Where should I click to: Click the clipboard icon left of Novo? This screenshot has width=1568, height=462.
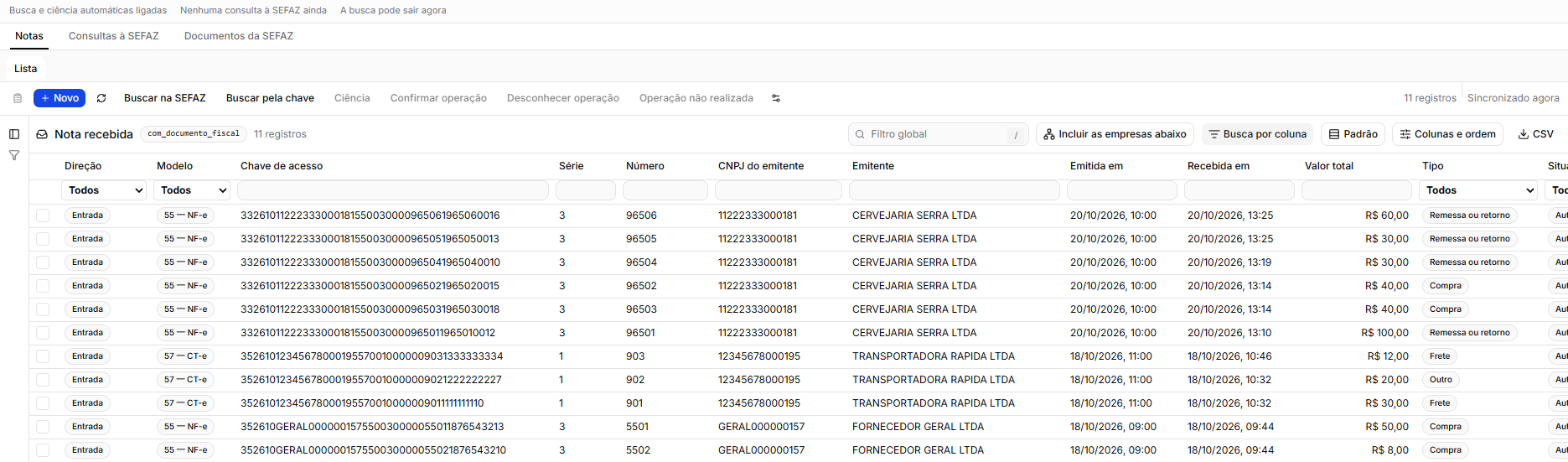pos(17,98)
